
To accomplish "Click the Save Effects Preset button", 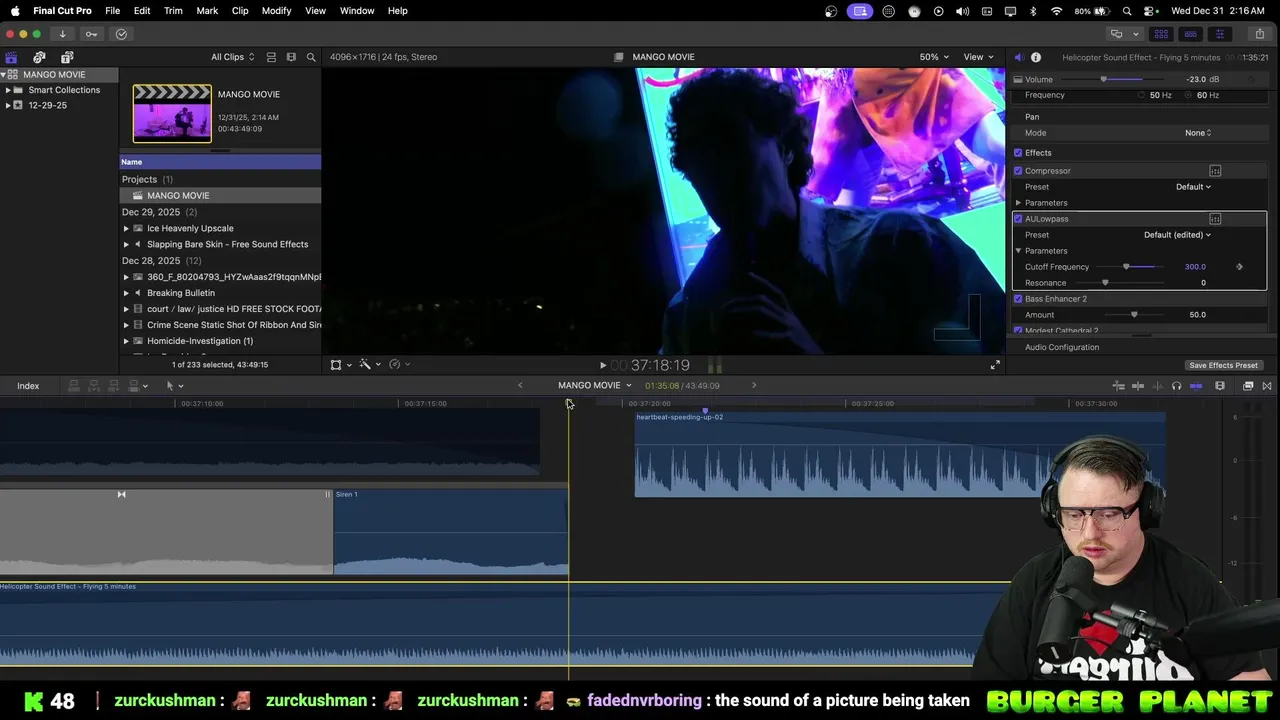I will [x=1223, y=365].
